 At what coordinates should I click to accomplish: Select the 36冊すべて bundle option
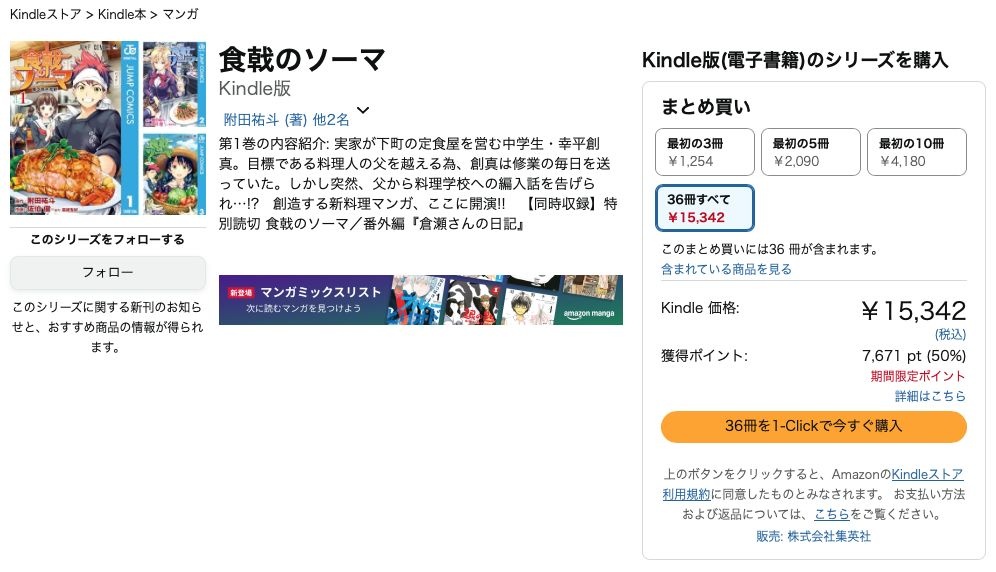coord(704,208)
